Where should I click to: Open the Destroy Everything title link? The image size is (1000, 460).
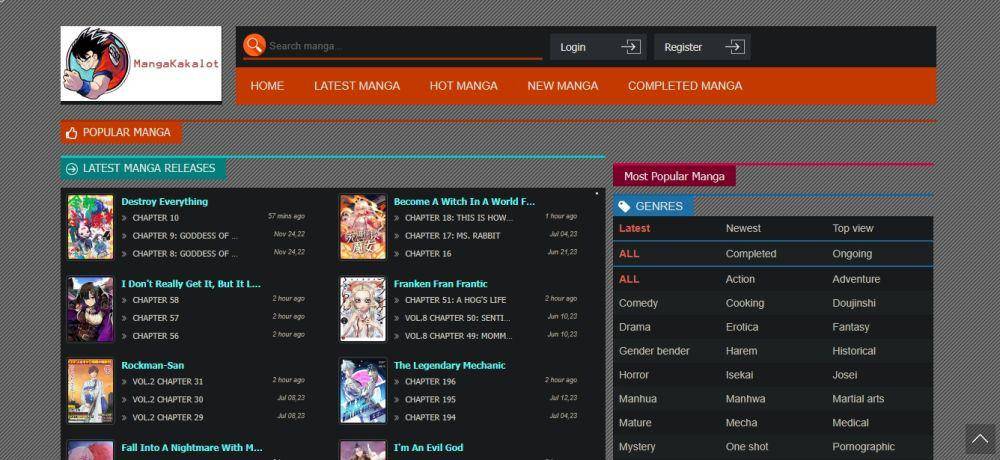[165, 202]
